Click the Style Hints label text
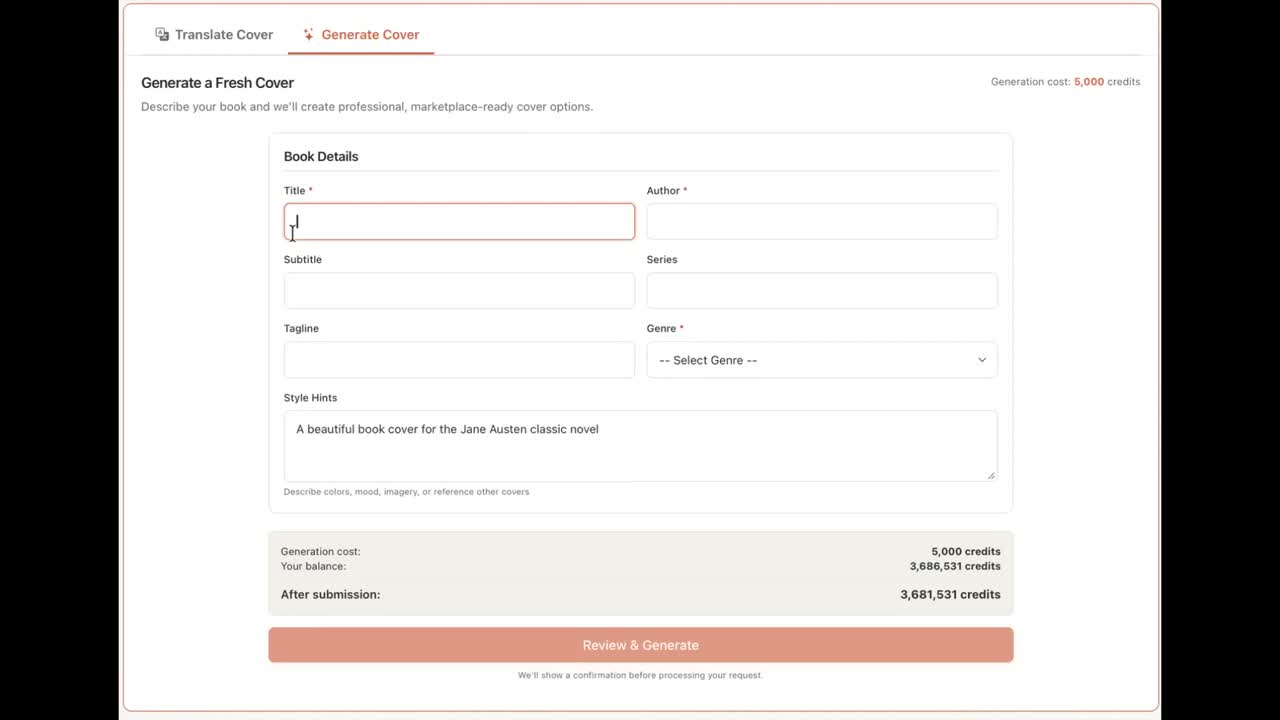 pyautogui.click(x=310, y=397)
